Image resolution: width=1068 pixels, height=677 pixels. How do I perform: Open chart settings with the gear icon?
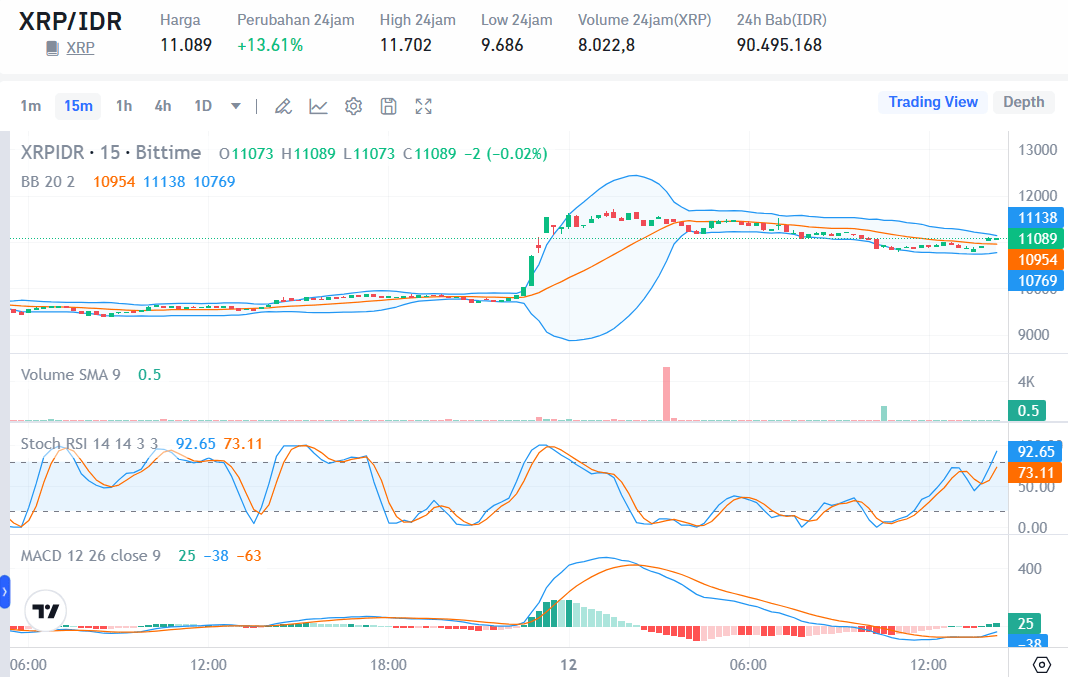point(353,105)
